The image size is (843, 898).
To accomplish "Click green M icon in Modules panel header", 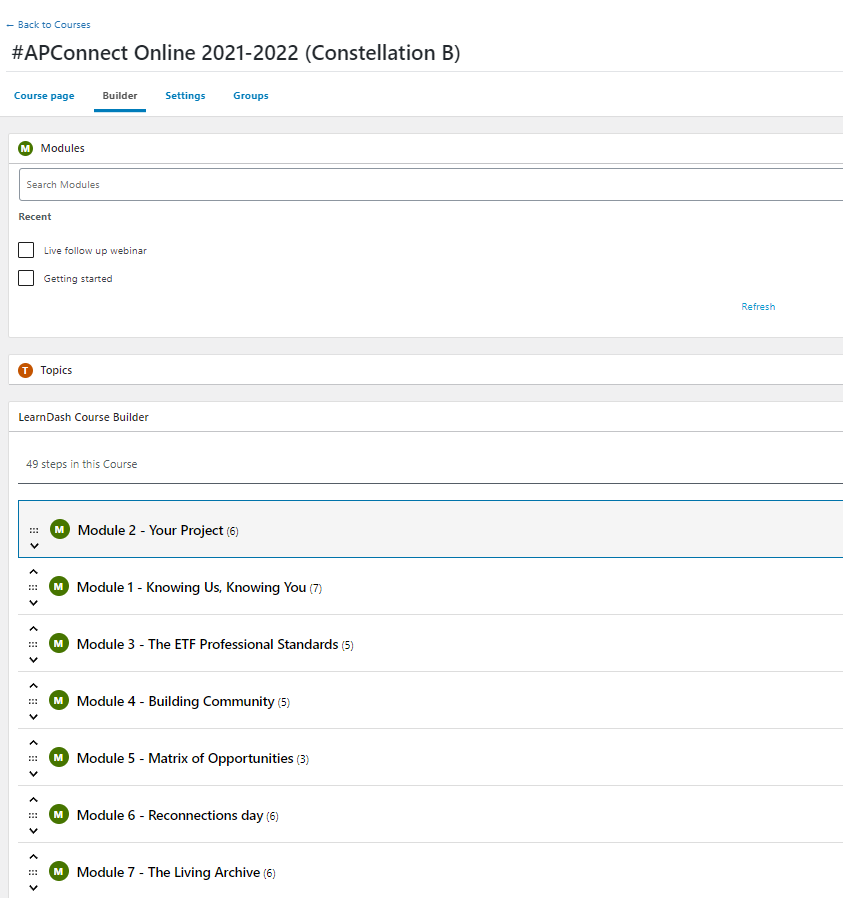I will coord(26,148).
